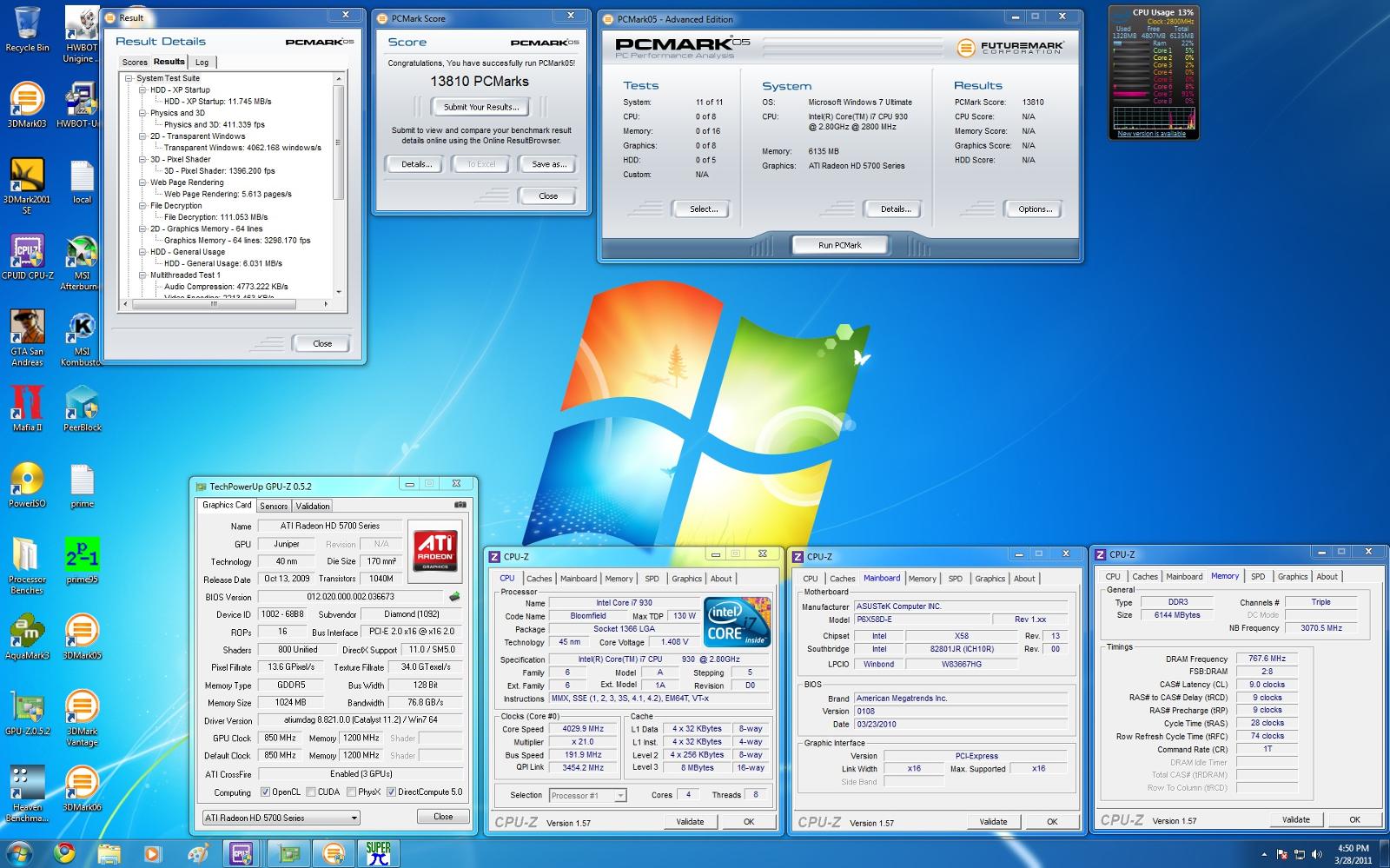Image resolution: width=1390 pixels, height=868 pixels.
Task: Click the Run PCMark button
Action: [x=840, y=245]
